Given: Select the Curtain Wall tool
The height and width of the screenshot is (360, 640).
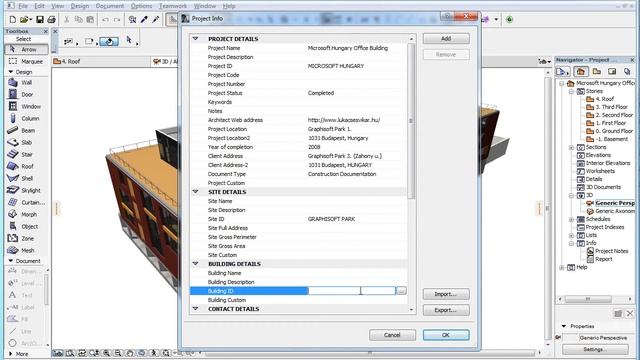Looking at the screenshot, I should (x=26, y=202).
